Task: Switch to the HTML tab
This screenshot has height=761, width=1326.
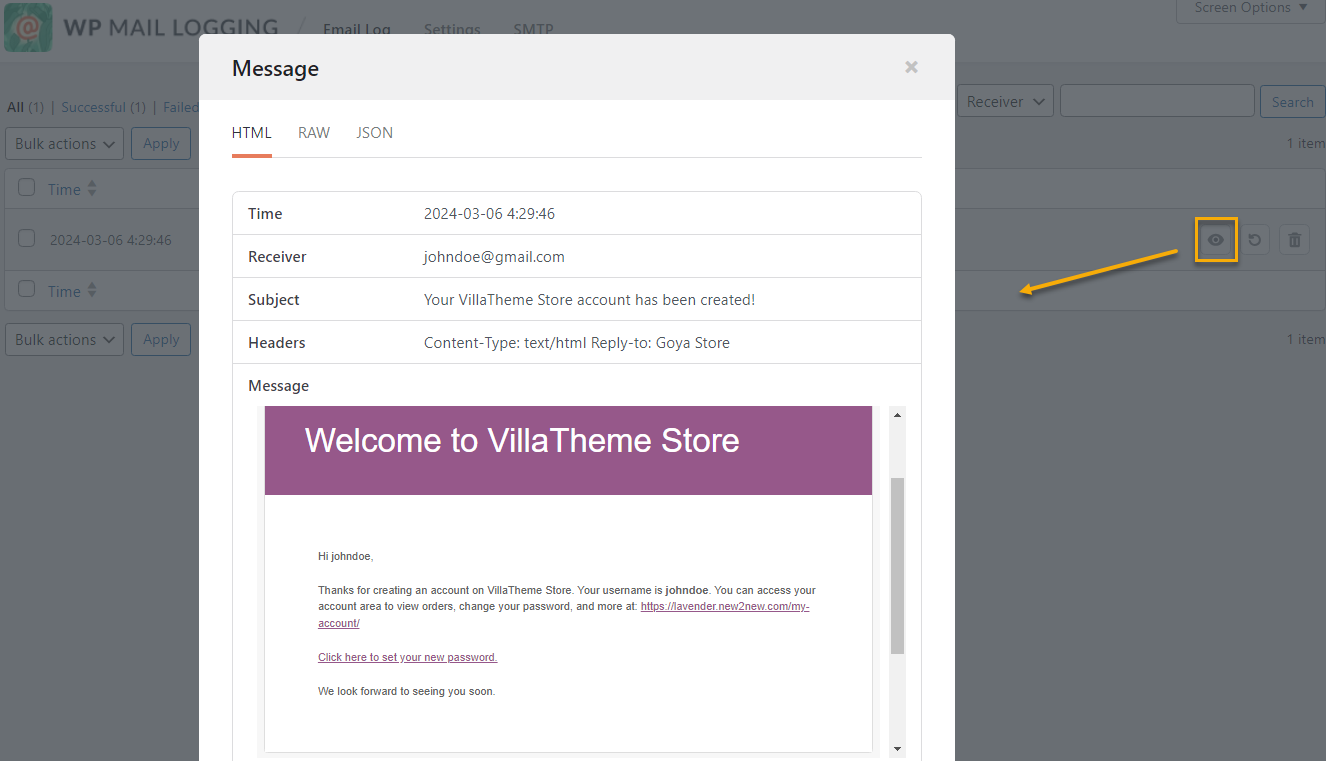Action: coord(252,133)
